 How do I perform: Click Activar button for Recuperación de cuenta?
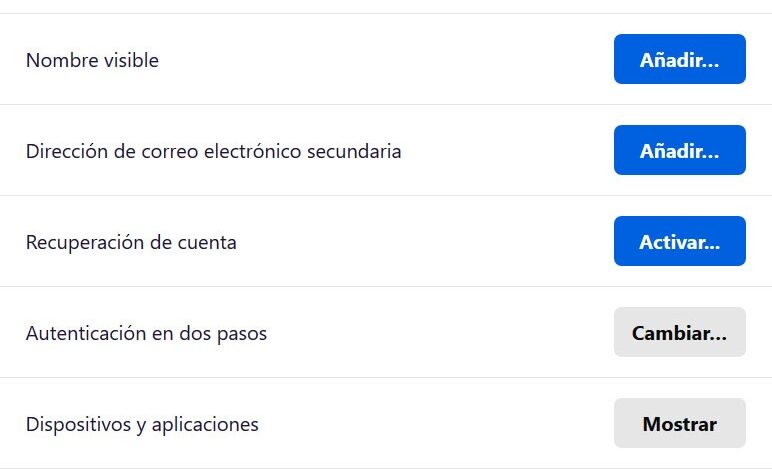pos(679,242)
